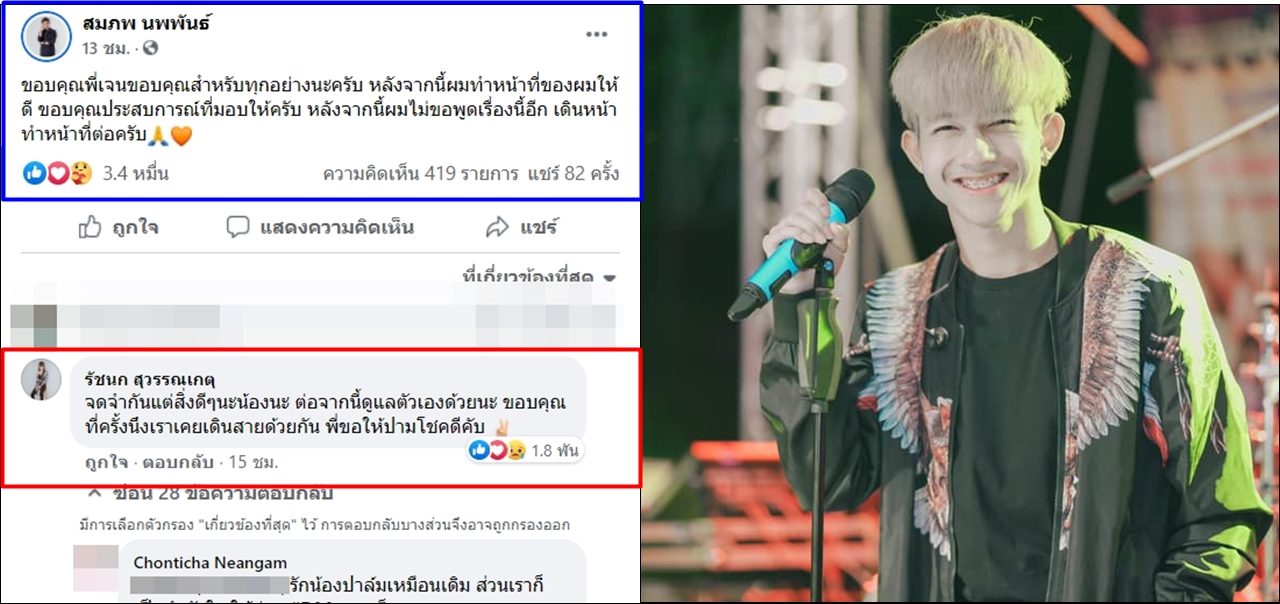Viewport: 1280px width, 604px height.
Task: View the 419 comments count
Action: (x=416, y=173)
